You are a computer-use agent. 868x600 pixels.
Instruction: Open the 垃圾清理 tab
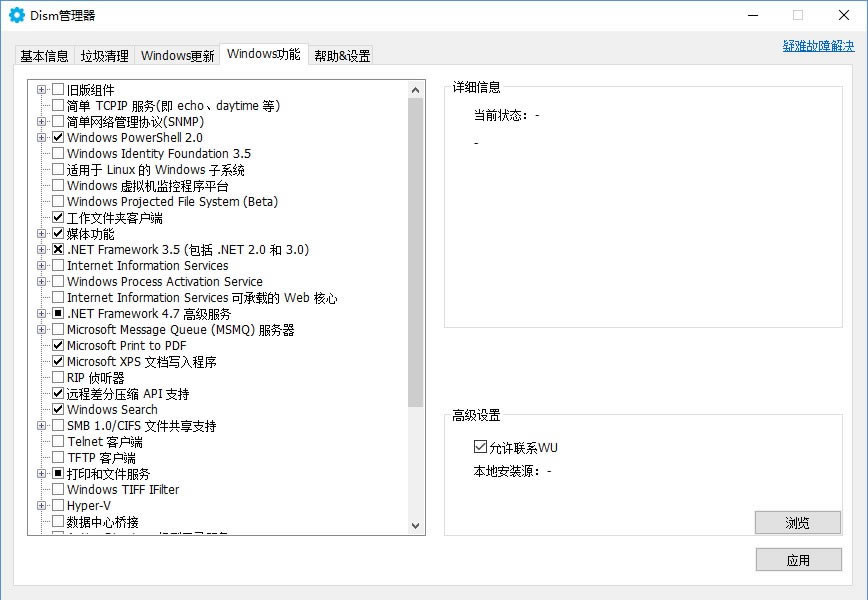[x=105, y=56]
